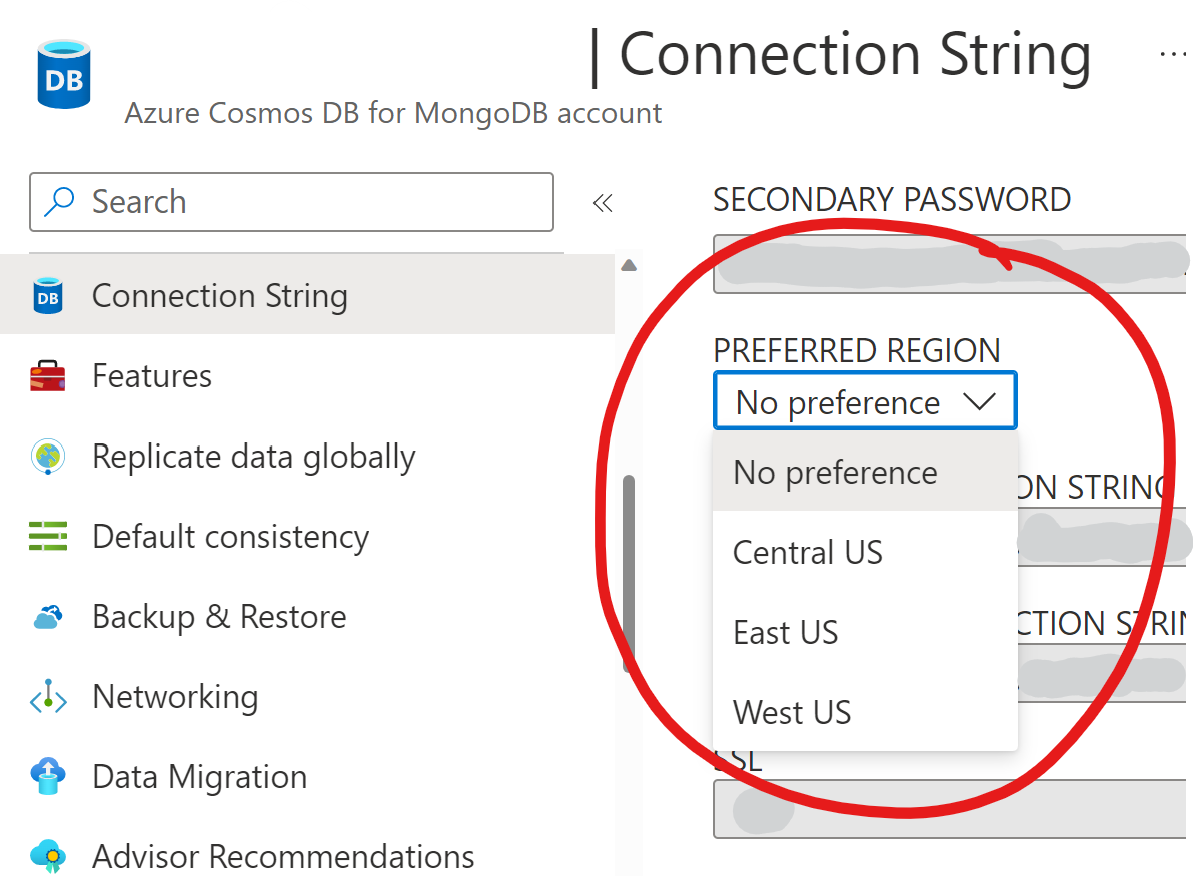Click the Networking icon in sidebar
The height and width of the screenshot is (876, 1193).
pyautogui.click(x=48, y=697)
